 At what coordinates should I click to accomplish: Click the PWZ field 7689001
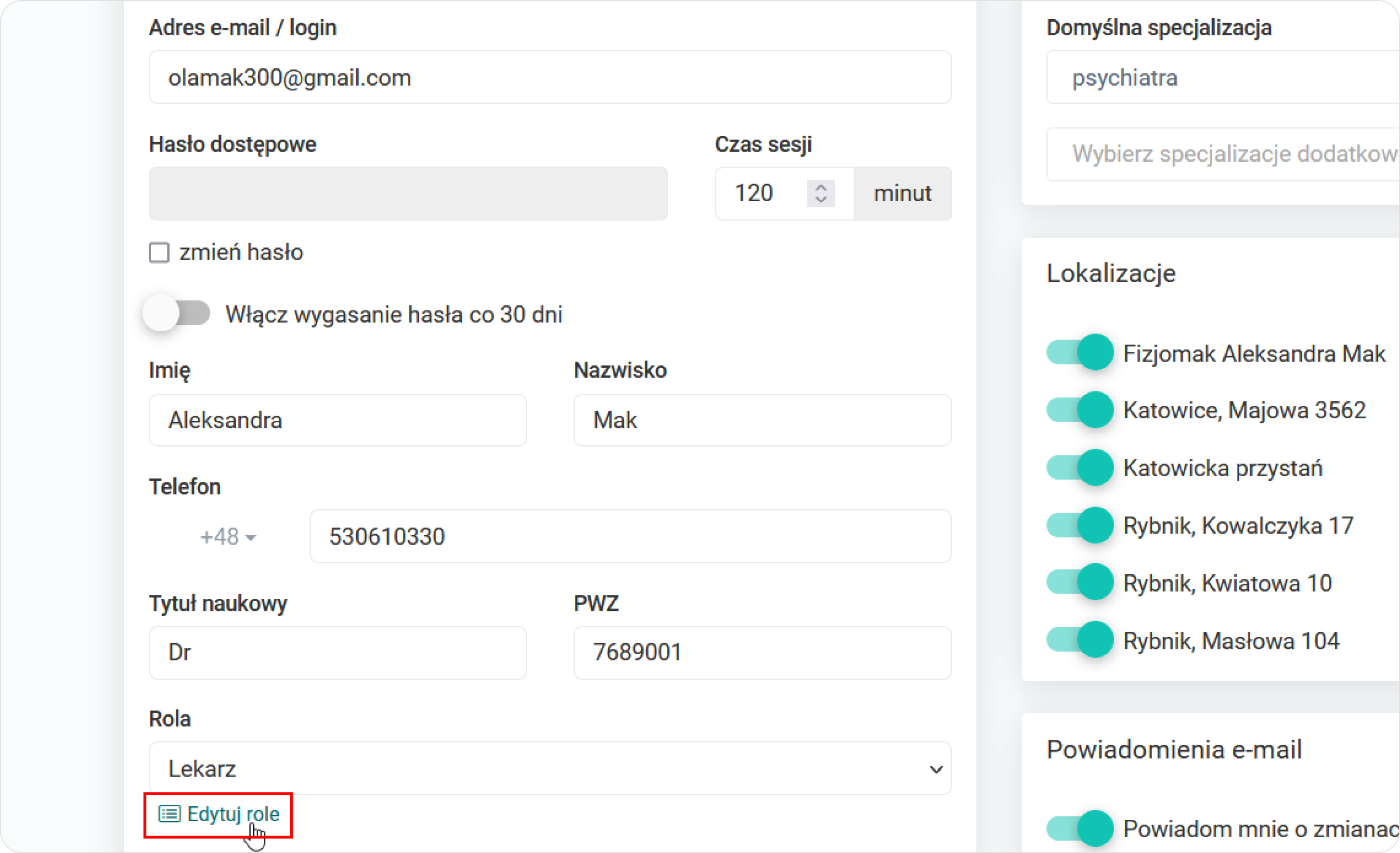pyautogui.click(x=763, y=652)
